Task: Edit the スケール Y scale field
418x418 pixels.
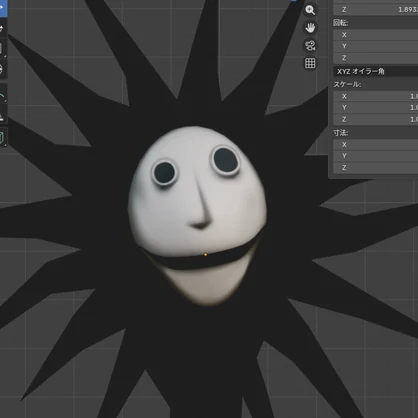Action: click(x=376, y=107)
